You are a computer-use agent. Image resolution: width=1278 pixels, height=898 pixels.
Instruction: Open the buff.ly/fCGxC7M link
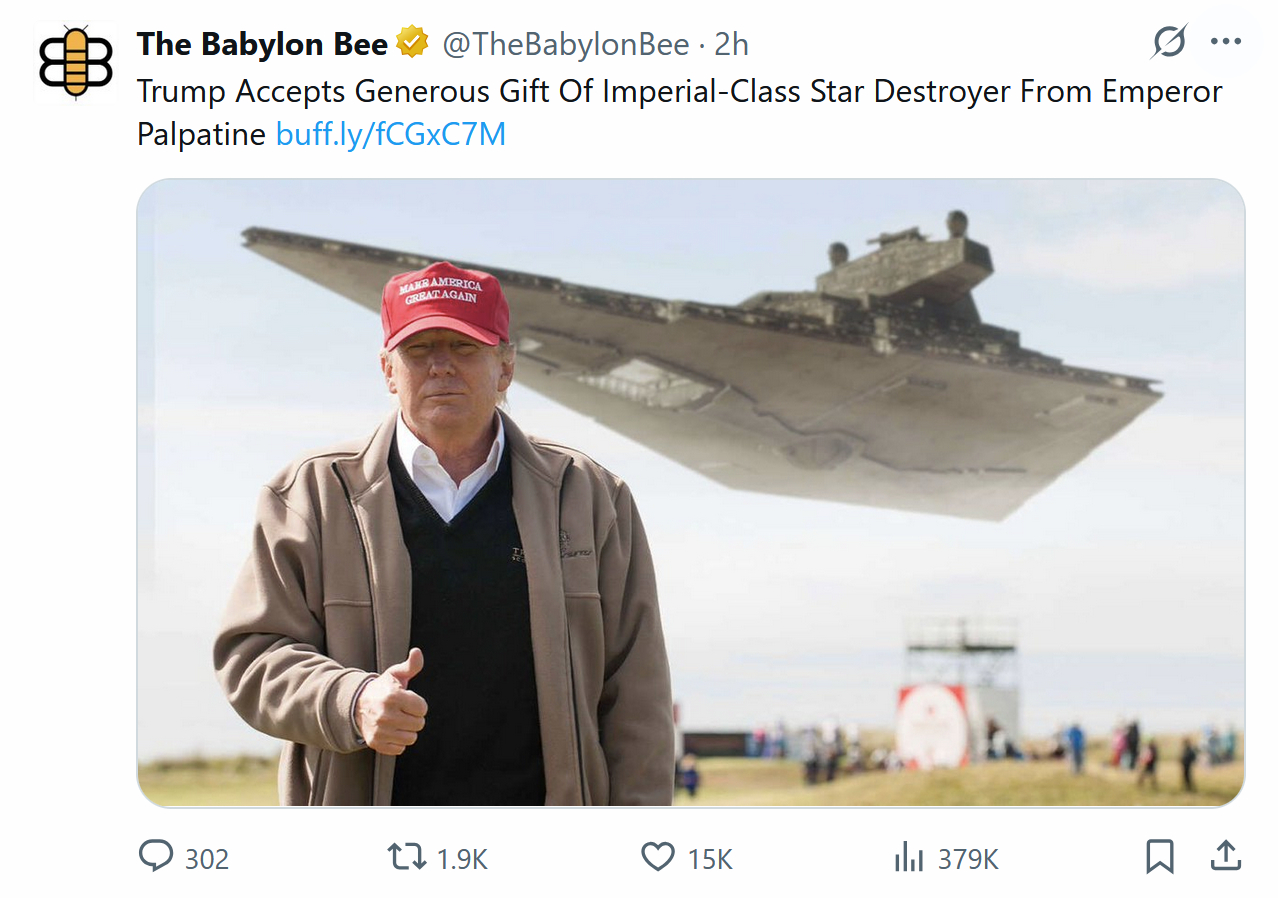click(390, 134)
